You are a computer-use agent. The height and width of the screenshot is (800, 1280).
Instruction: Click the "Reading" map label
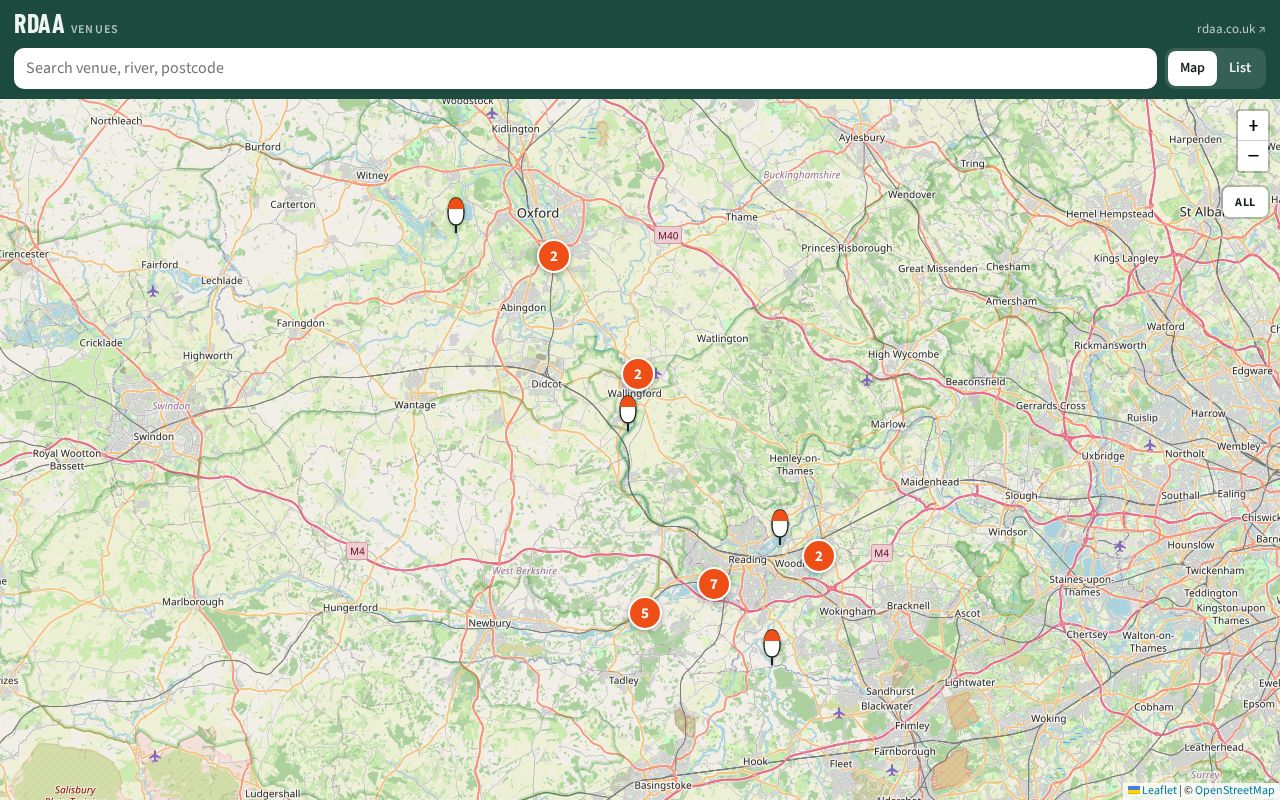747,560
